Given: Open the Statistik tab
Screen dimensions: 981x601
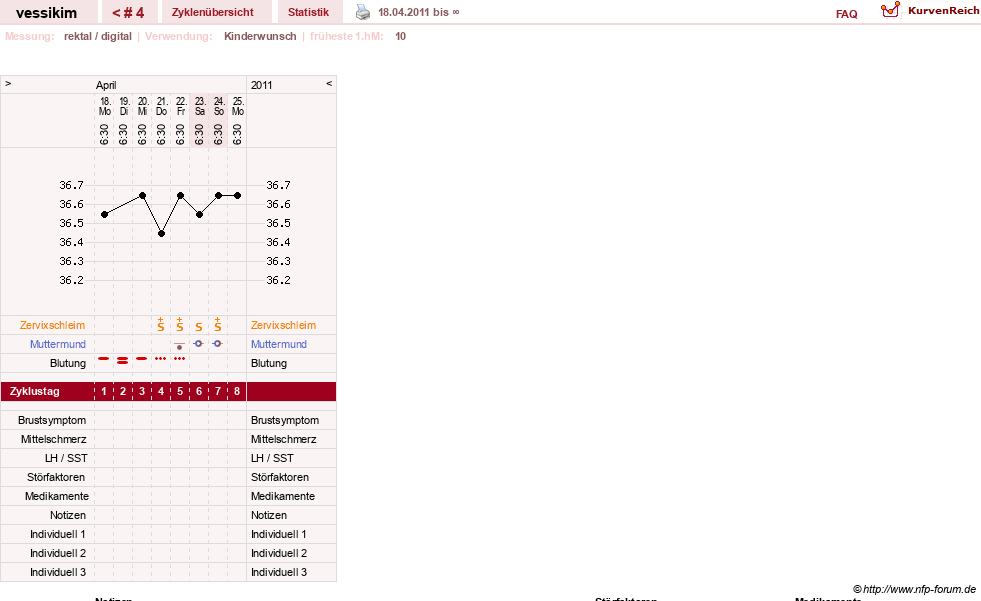Looking at the screenshot, I should point(308,12).
